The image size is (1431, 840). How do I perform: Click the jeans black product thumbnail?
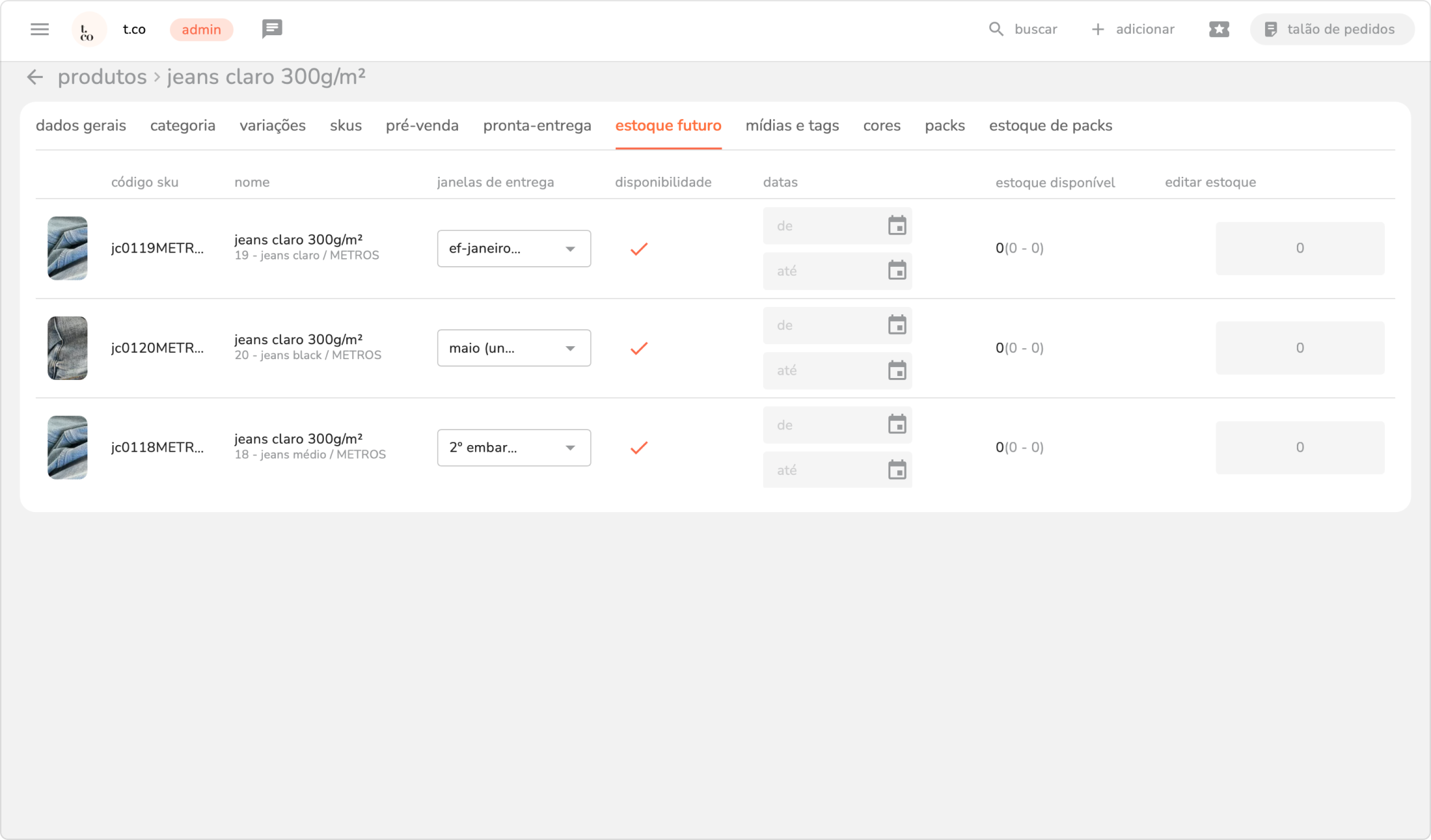pyautogui.click(x=67, y=348)
